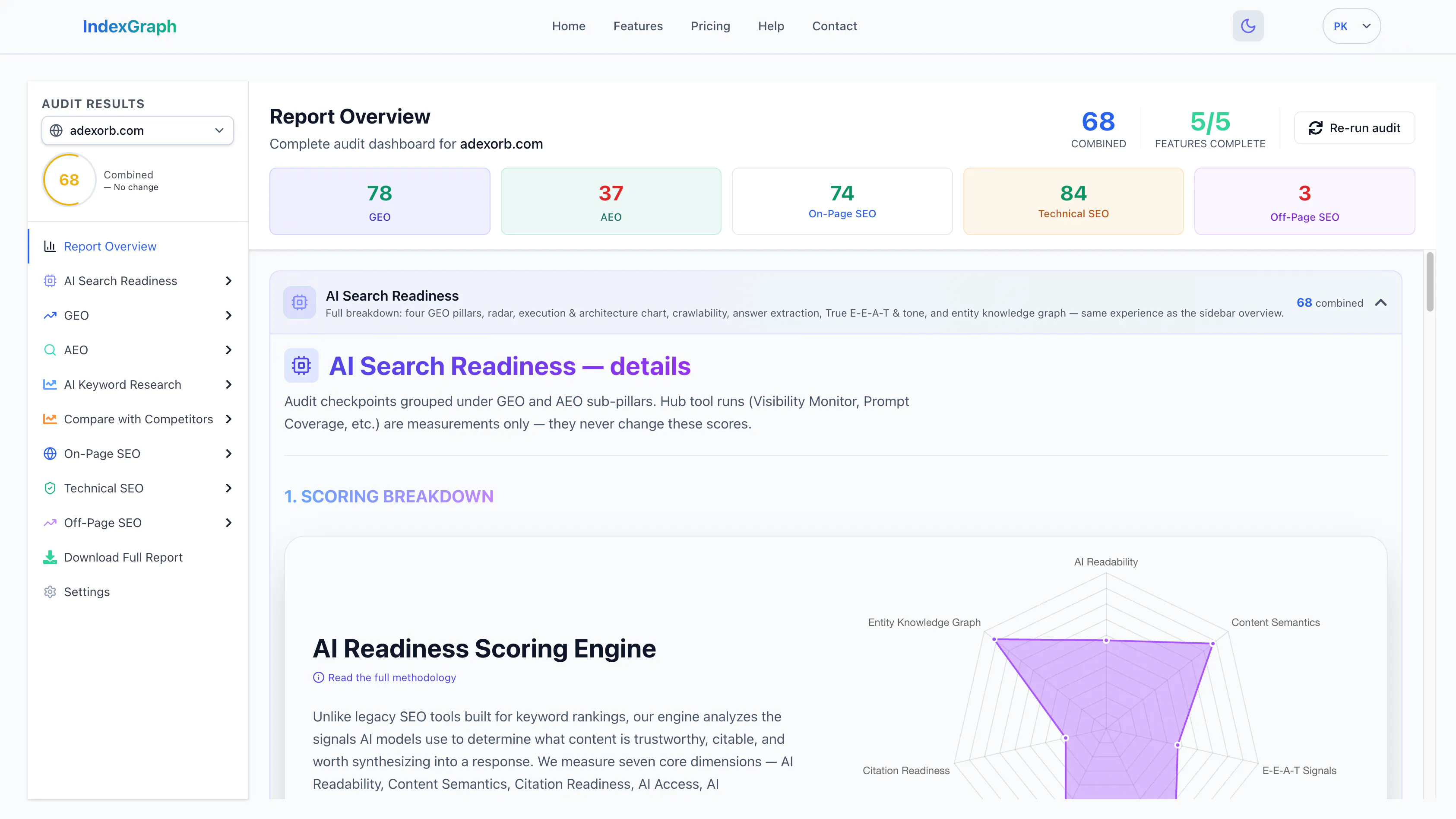
Task: Expand AI Search Readiness sidebar chevron
Action: point(229,281)
